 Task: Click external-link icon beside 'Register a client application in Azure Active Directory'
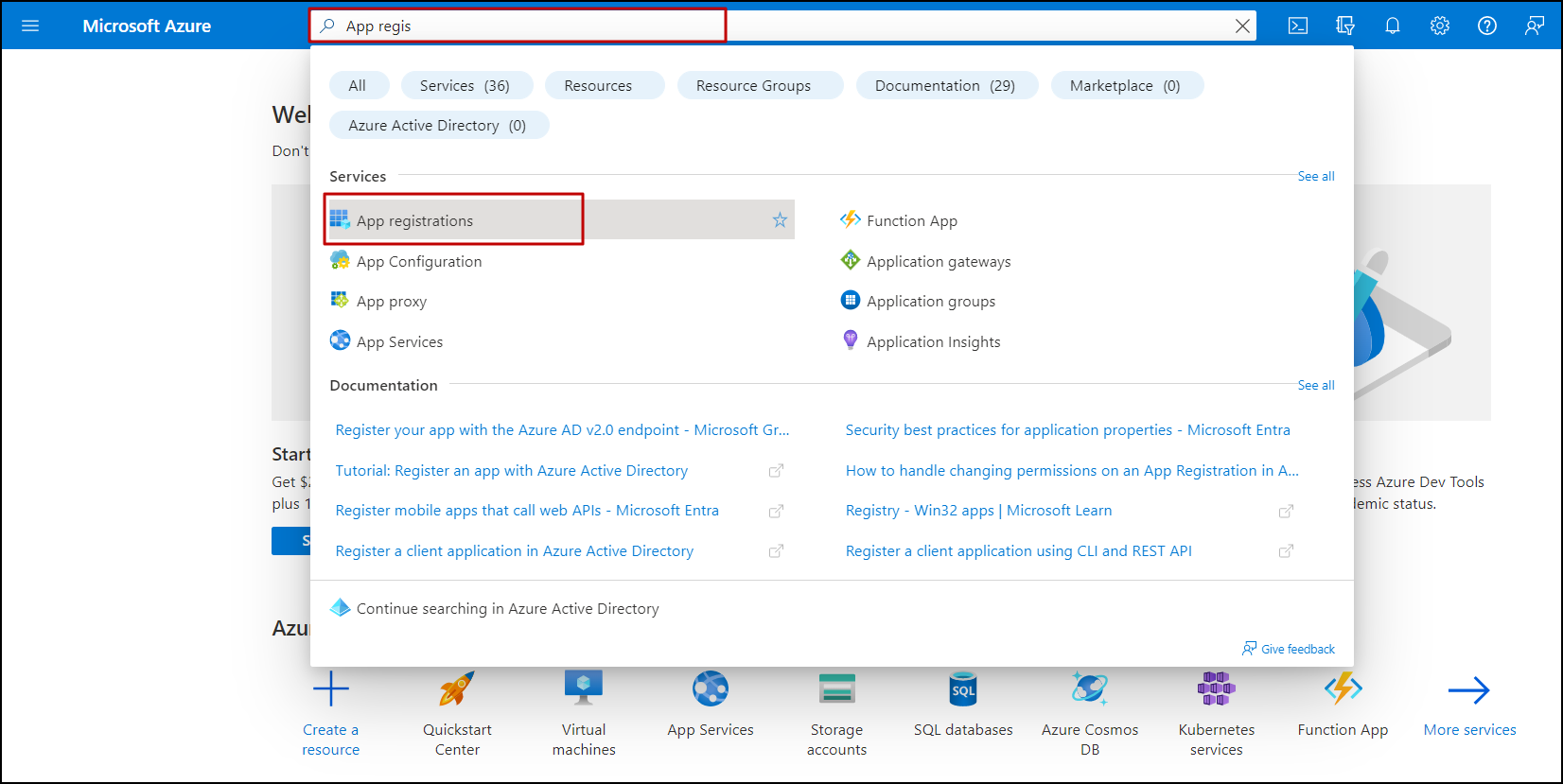point(776,551)
